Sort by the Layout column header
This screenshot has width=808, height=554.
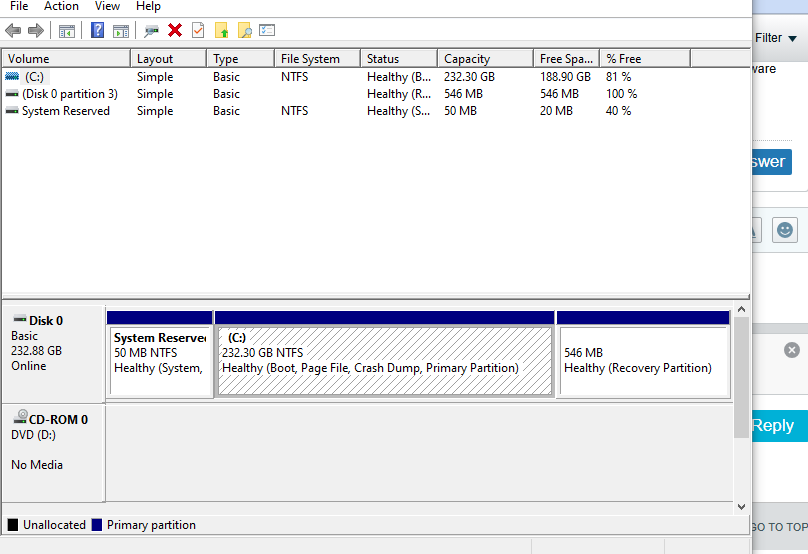[169, 59]
